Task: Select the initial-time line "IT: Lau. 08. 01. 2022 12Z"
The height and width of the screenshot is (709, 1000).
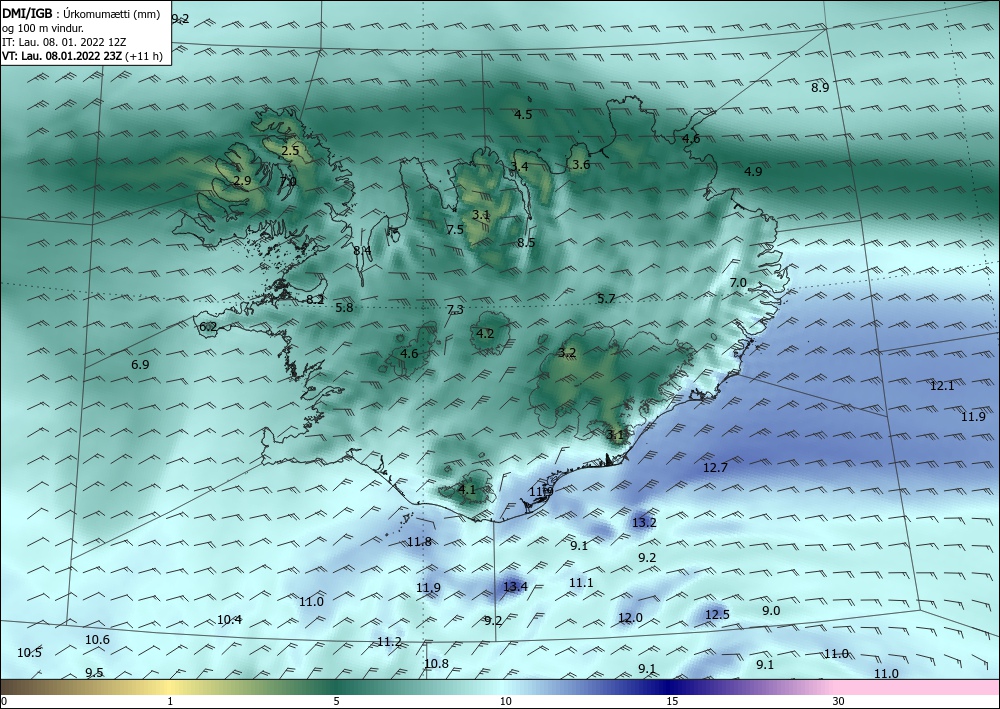Action: pyautogui.click(x=64, y=42)
